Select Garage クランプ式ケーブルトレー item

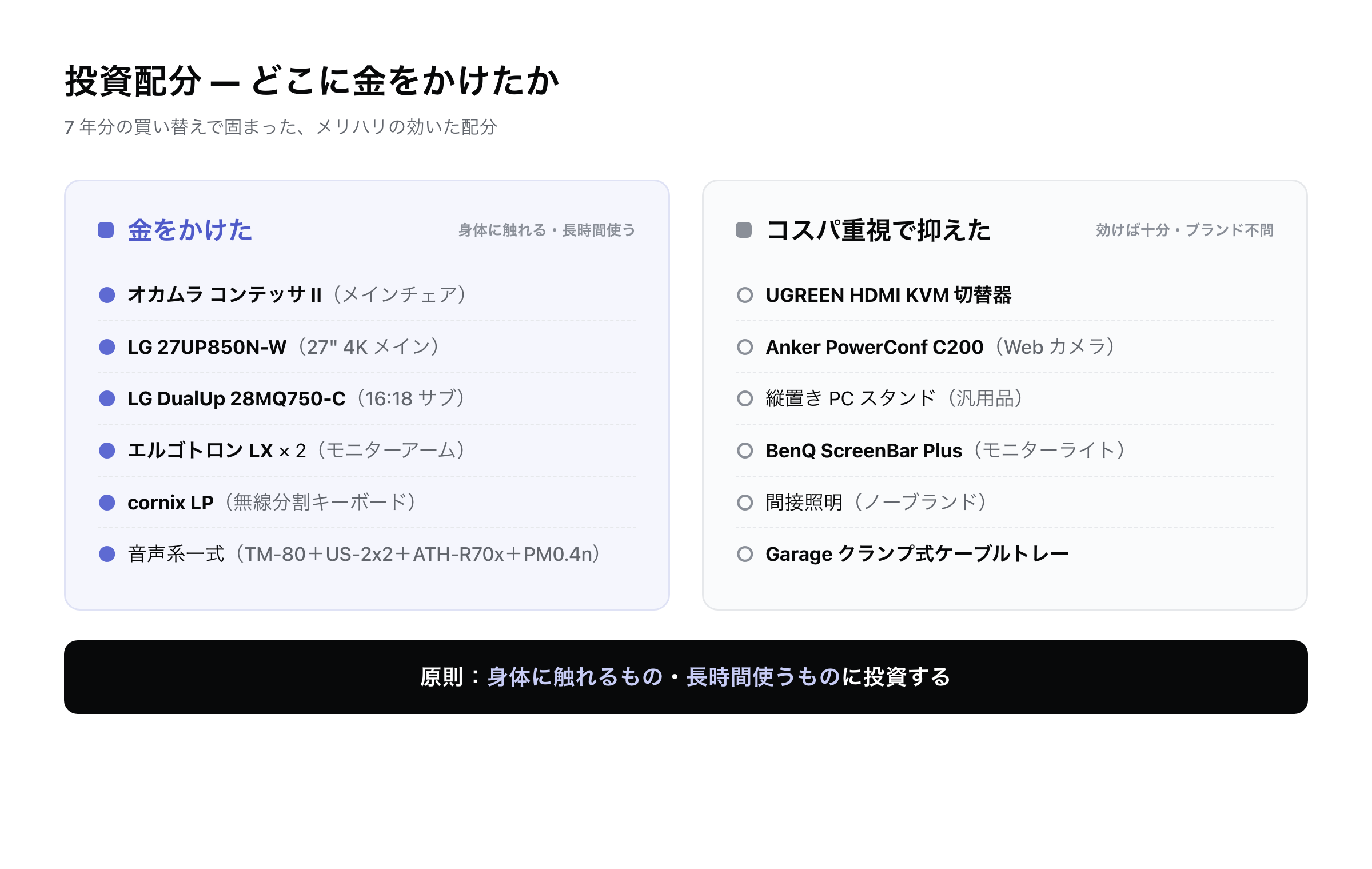[917, 554]
